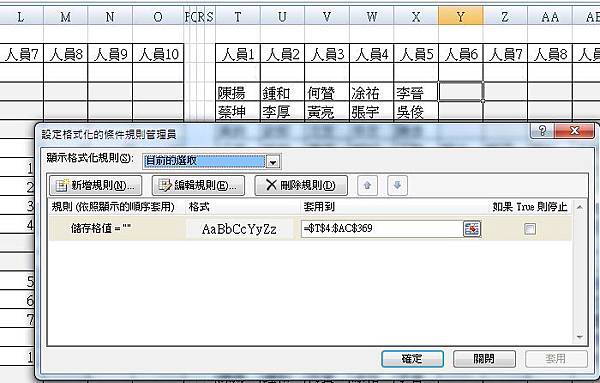
Task: Click the 人員9 cell in column N
Action: 110,54
